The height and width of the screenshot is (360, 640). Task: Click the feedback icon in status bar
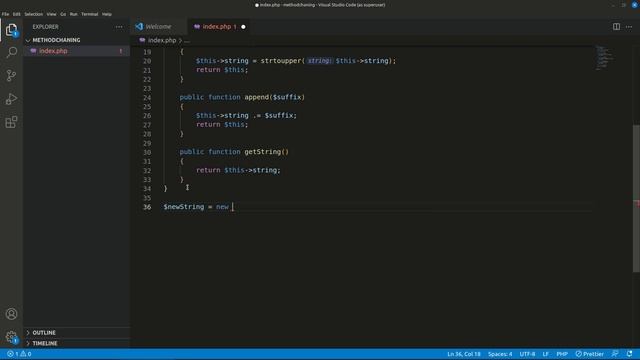615,354
